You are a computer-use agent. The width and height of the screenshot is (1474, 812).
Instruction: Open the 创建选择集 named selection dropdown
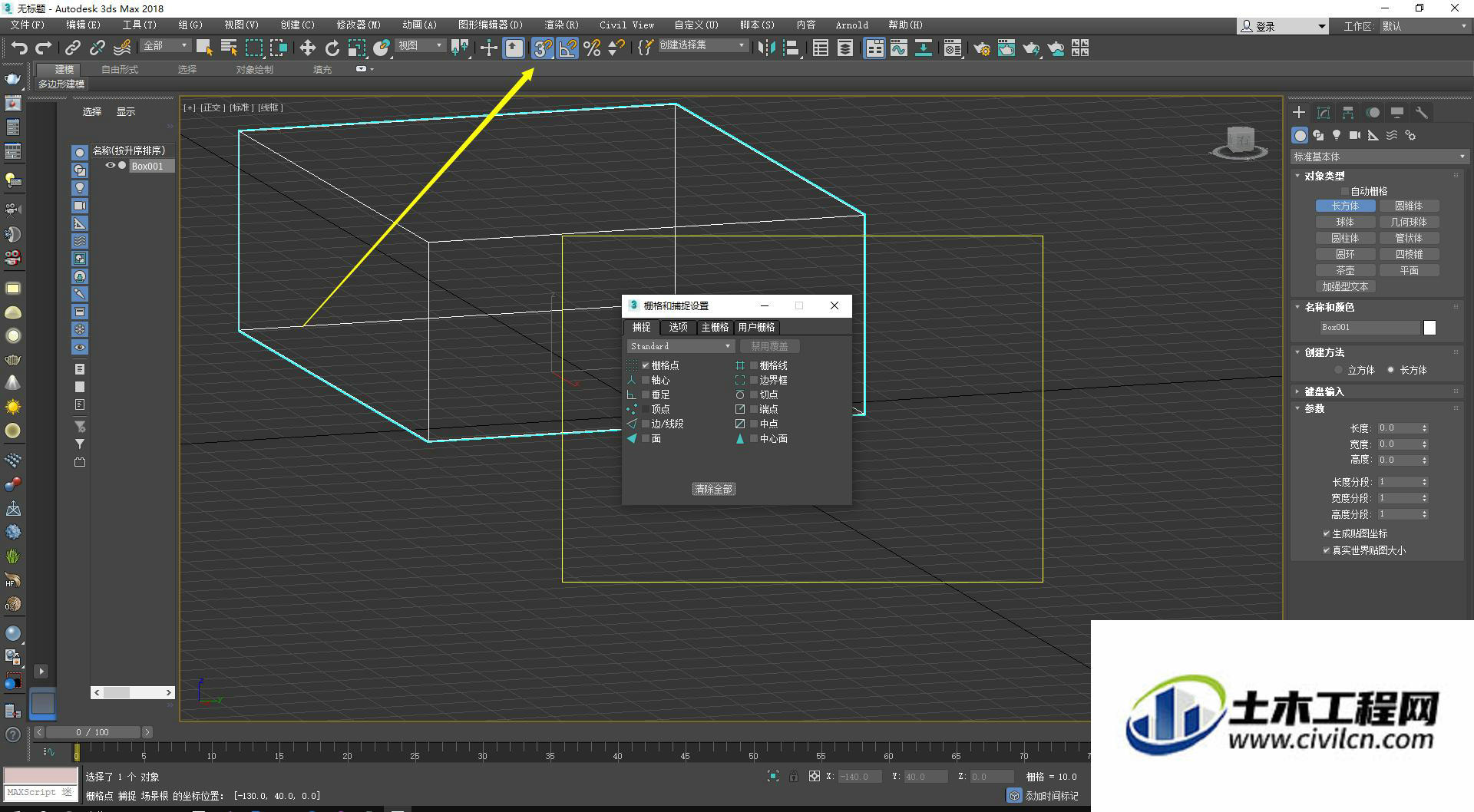point(702,45)
